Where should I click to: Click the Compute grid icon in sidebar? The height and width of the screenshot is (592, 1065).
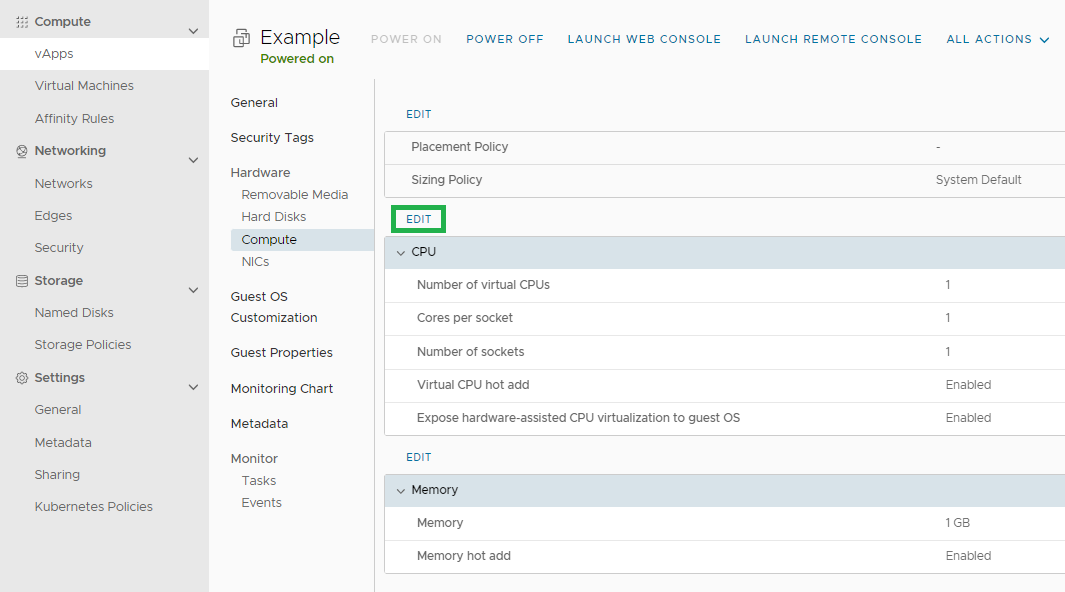[22, 22]
